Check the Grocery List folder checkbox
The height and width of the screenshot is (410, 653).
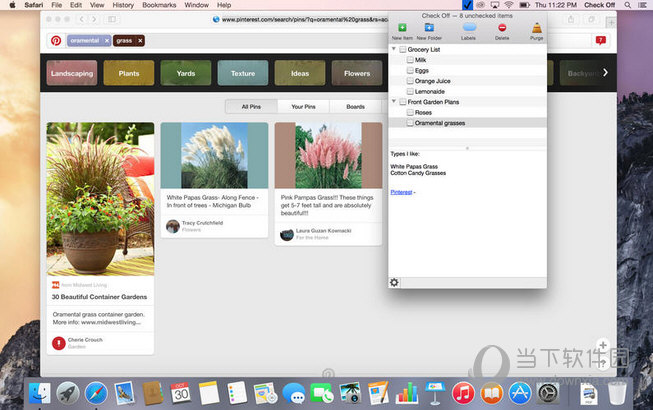tap(403, 49)
